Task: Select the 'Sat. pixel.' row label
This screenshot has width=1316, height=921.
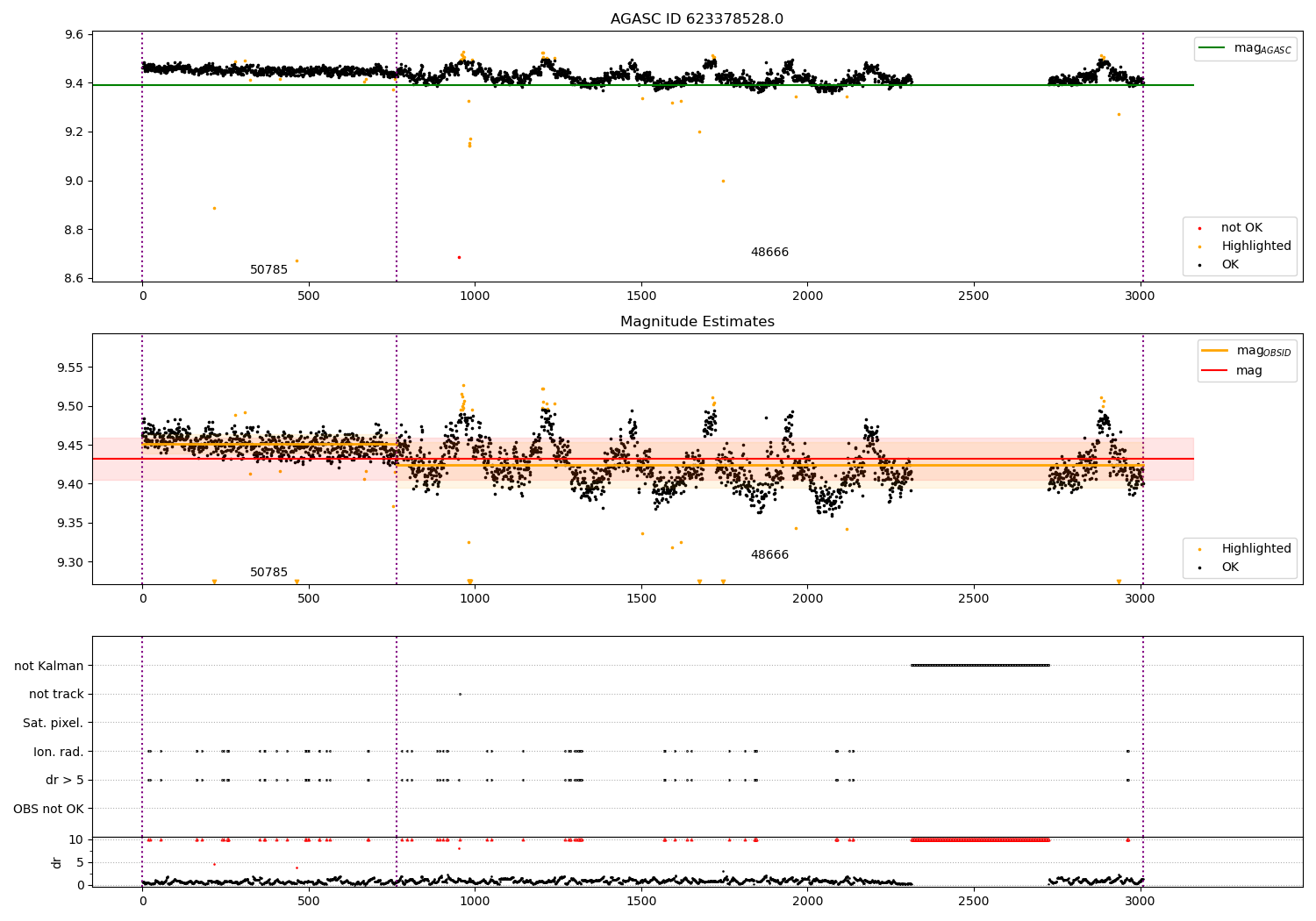Action: tap(54, 723)
